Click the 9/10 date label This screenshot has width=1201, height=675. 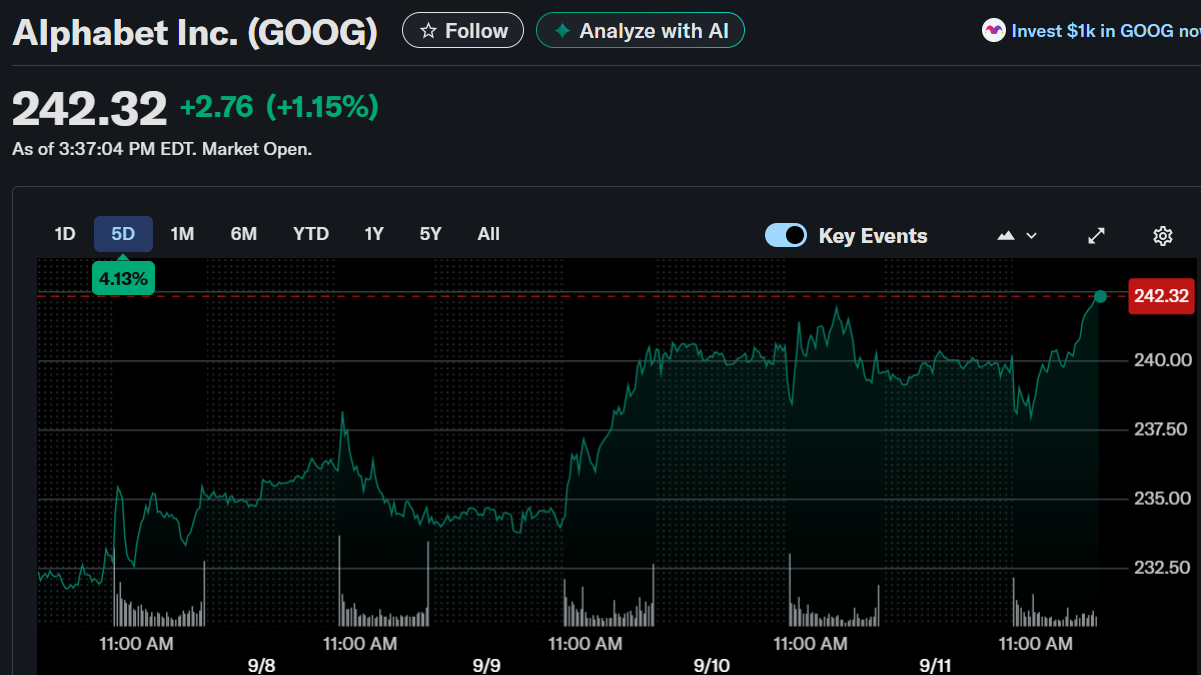pyautogui.click(x=712, y=665)
